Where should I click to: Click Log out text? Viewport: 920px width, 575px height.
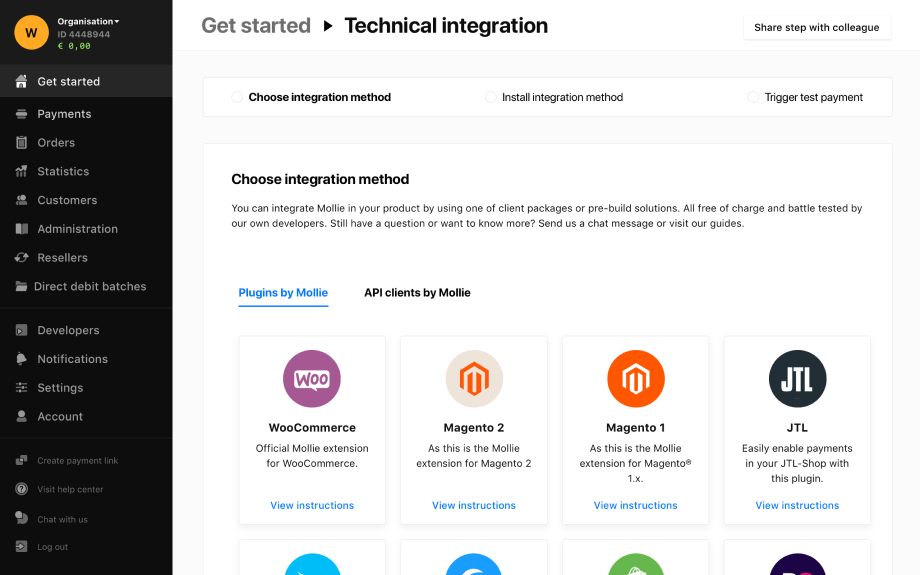tap(52, 547)
